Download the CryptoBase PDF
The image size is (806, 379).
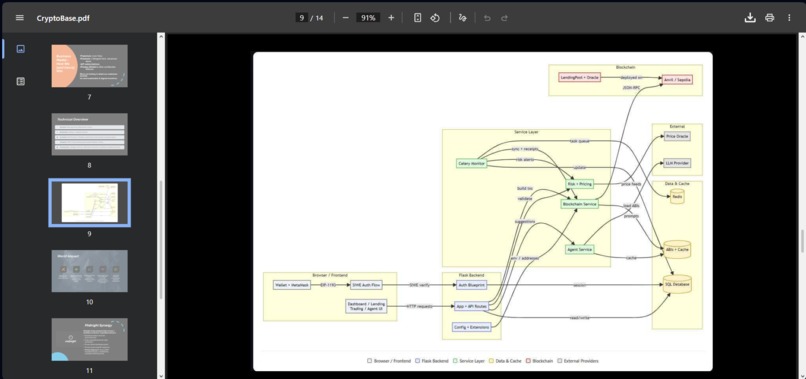750,17
